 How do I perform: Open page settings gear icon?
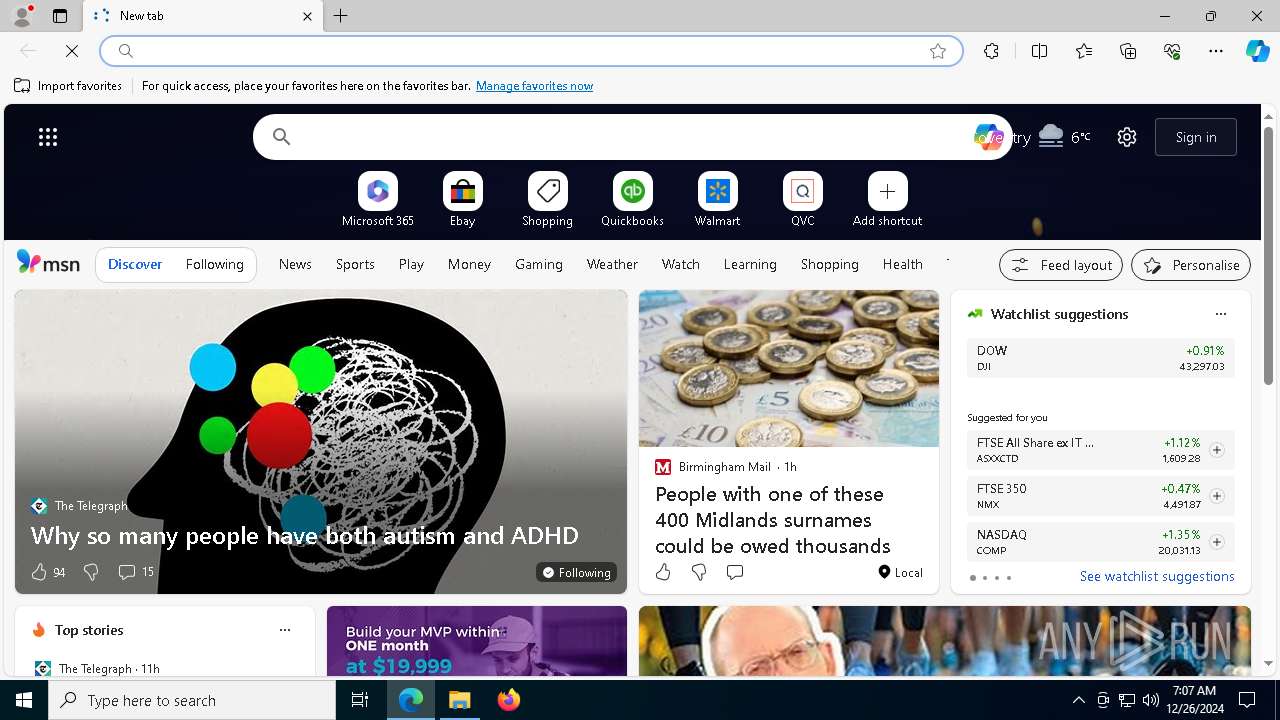[x=1127, y=137]
